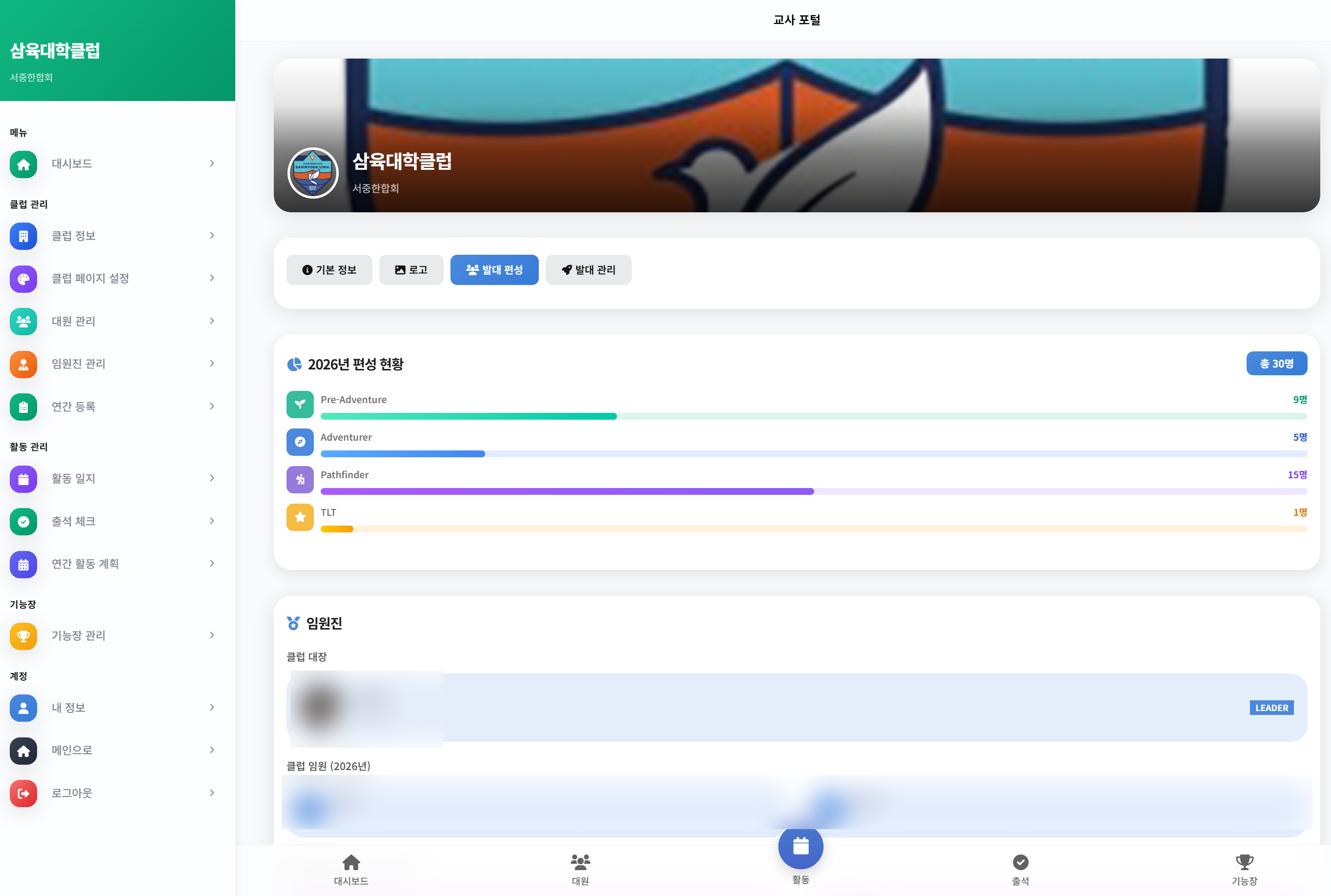Viewport: 1331px width, 896px height.
Task: Open the 발대 관리 tab
Action: coord(589,270)
